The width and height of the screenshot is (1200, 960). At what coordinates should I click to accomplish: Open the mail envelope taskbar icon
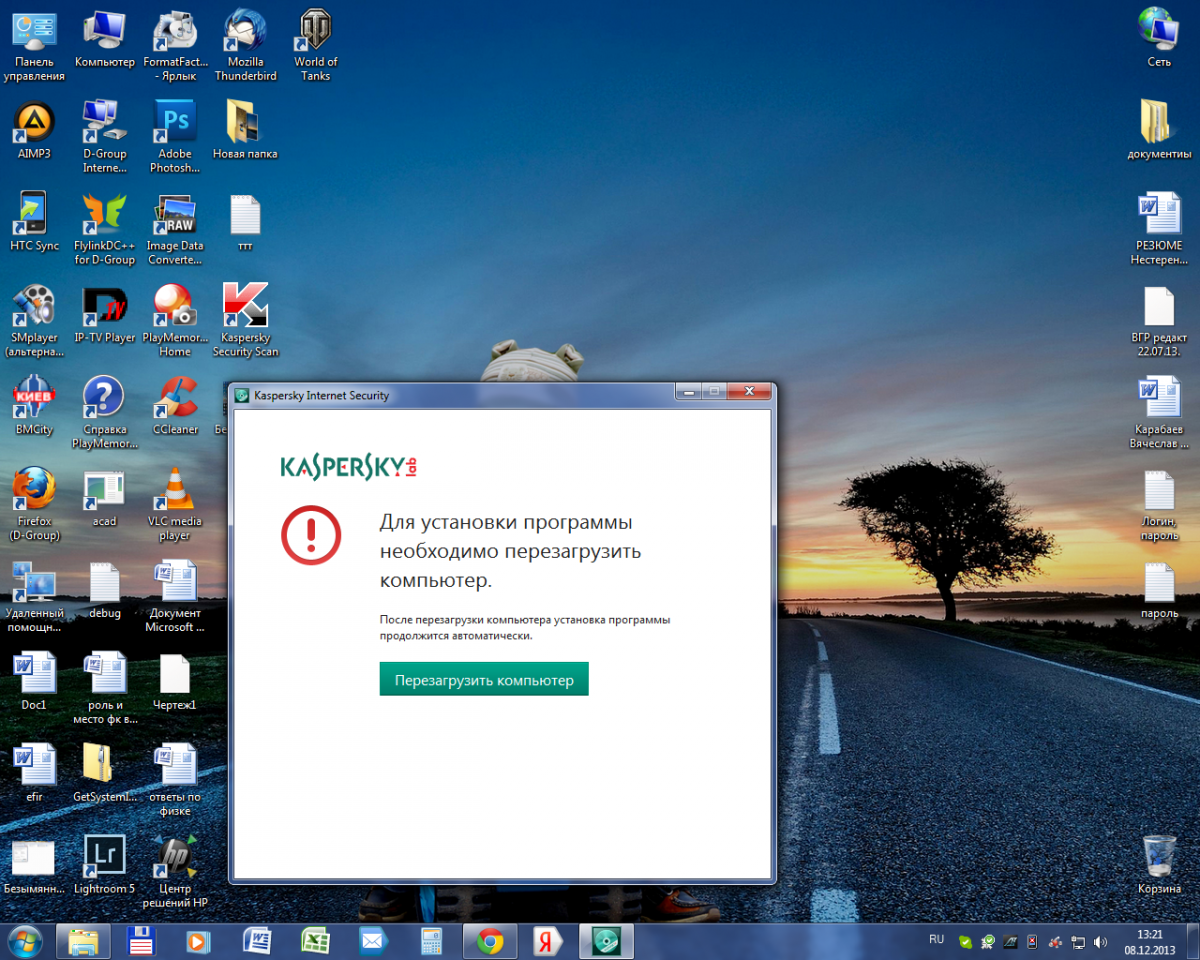[373, 941]
